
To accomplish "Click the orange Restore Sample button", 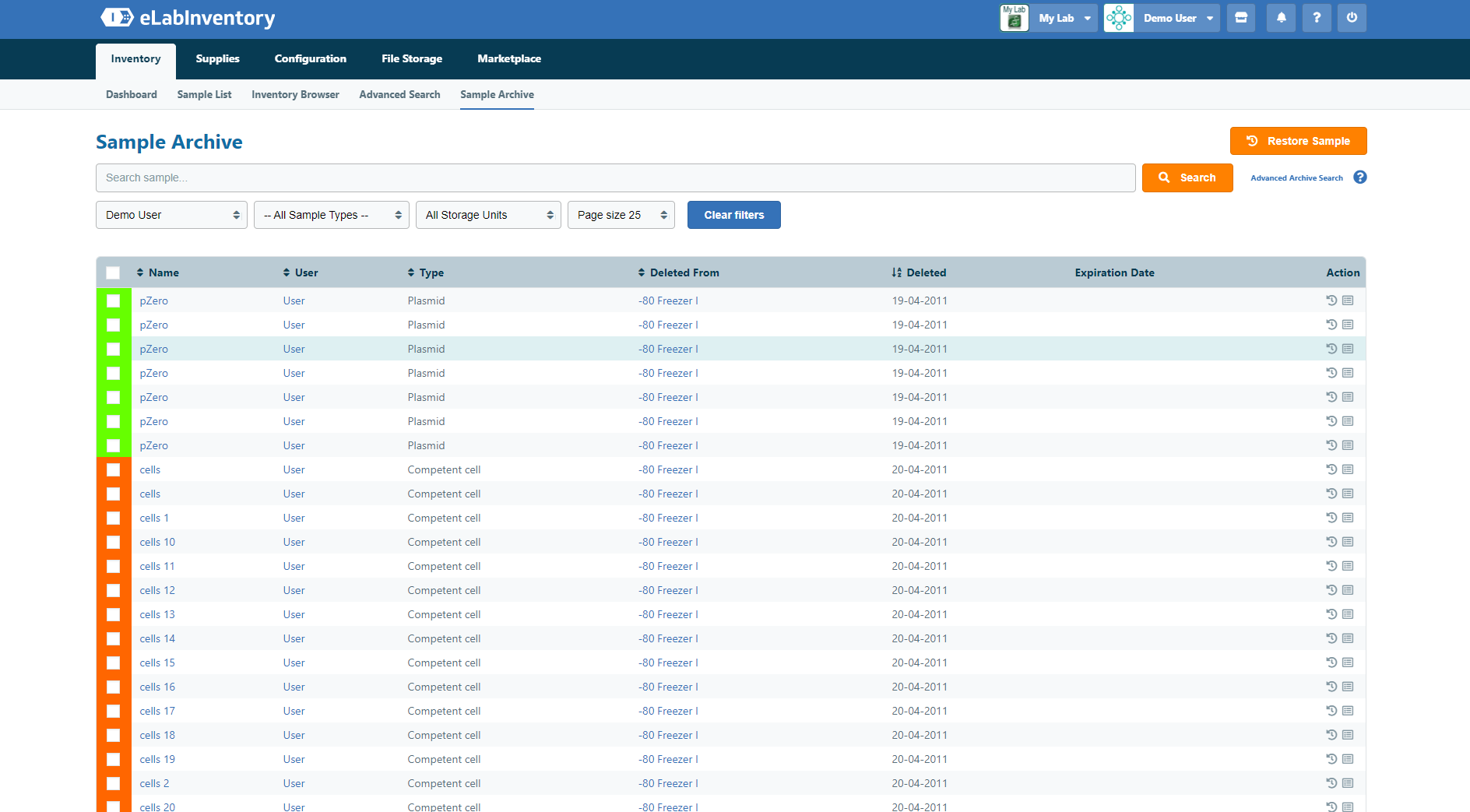I will (1298, 141).
